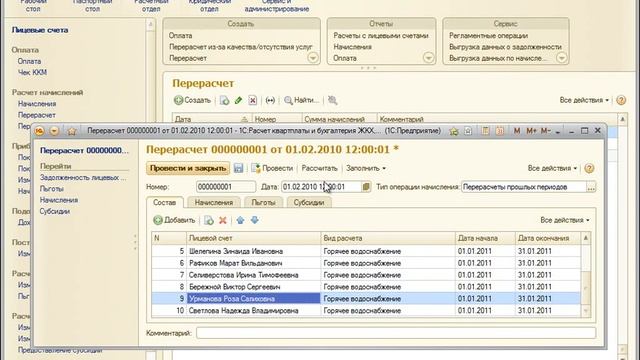Delete the row with the red X icon in the table toolbar
Viewport: 640px width, 360px height.
223,220
